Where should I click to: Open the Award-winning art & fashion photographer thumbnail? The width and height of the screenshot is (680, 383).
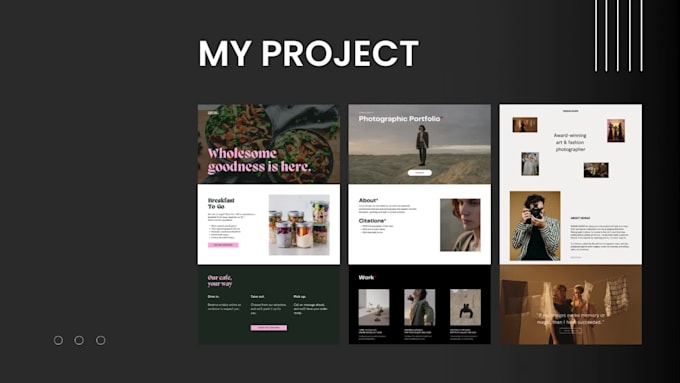(x=571, y=224)
